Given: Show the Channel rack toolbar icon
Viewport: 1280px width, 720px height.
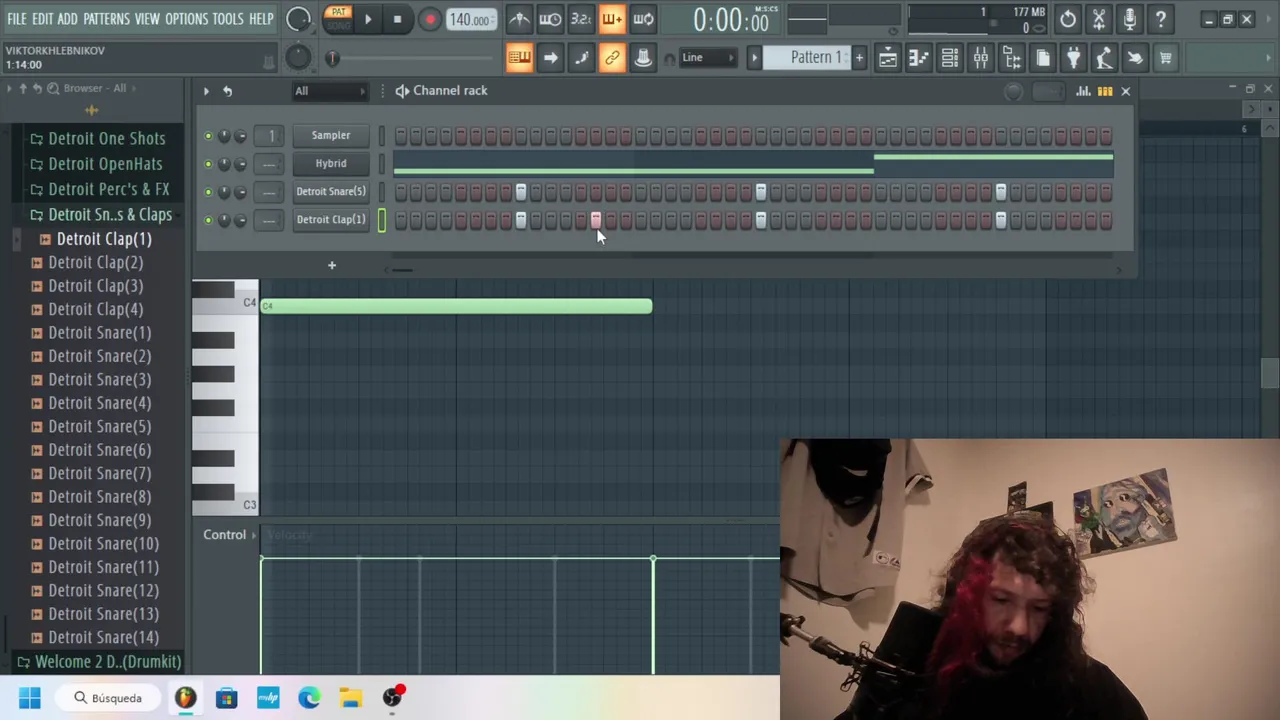Looking at the screenshot, I should click(x=949, y=58).
